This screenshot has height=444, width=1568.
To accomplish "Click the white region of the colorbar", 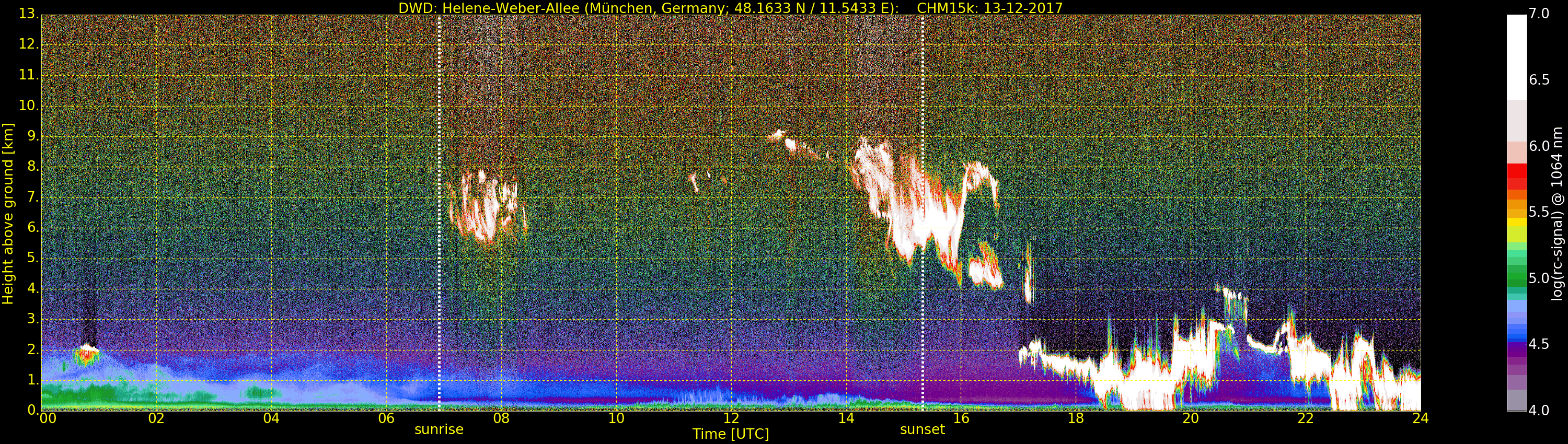I will (1516, 58).
